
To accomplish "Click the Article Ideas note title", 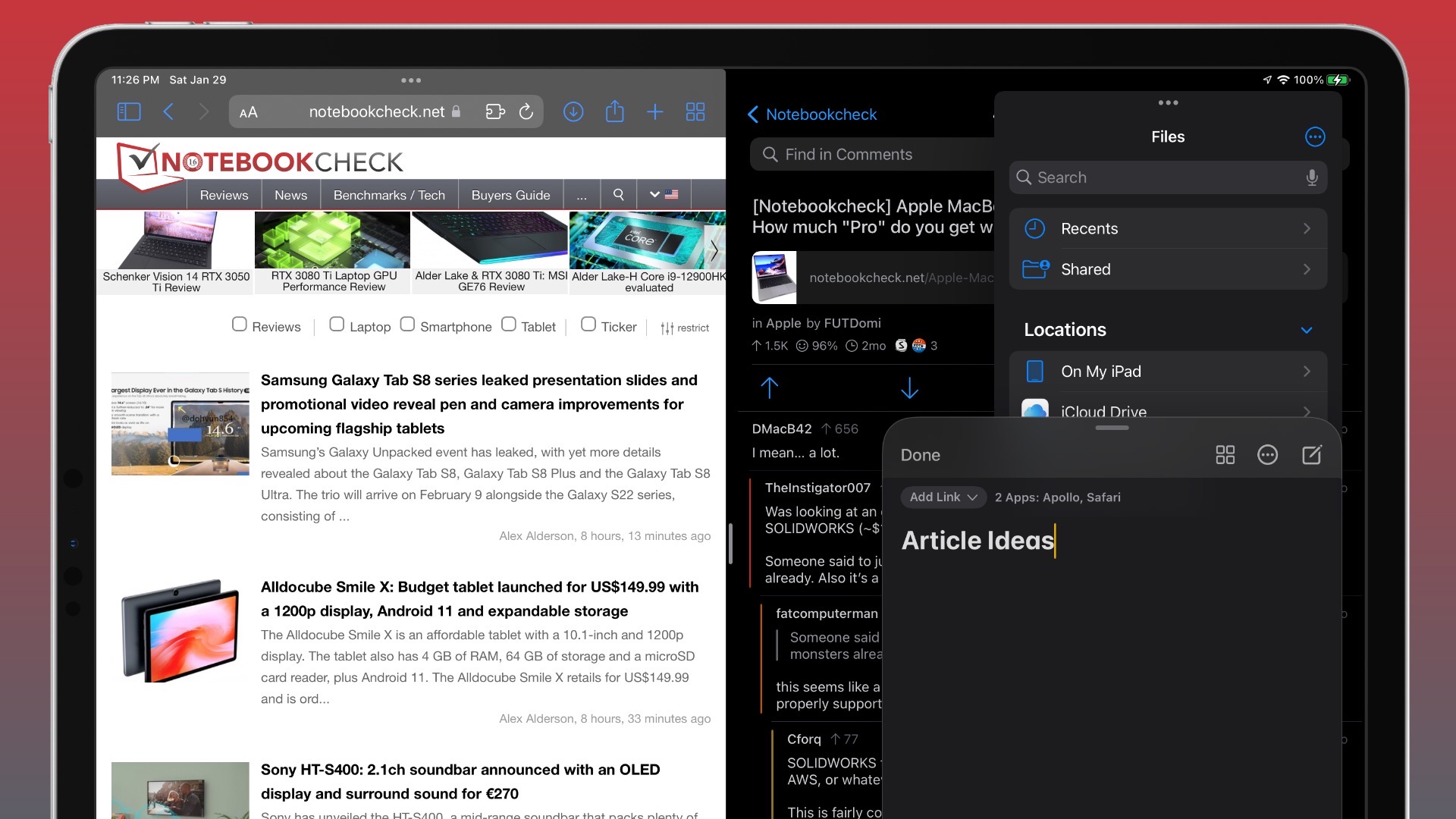I will click(x=977, y=541).
